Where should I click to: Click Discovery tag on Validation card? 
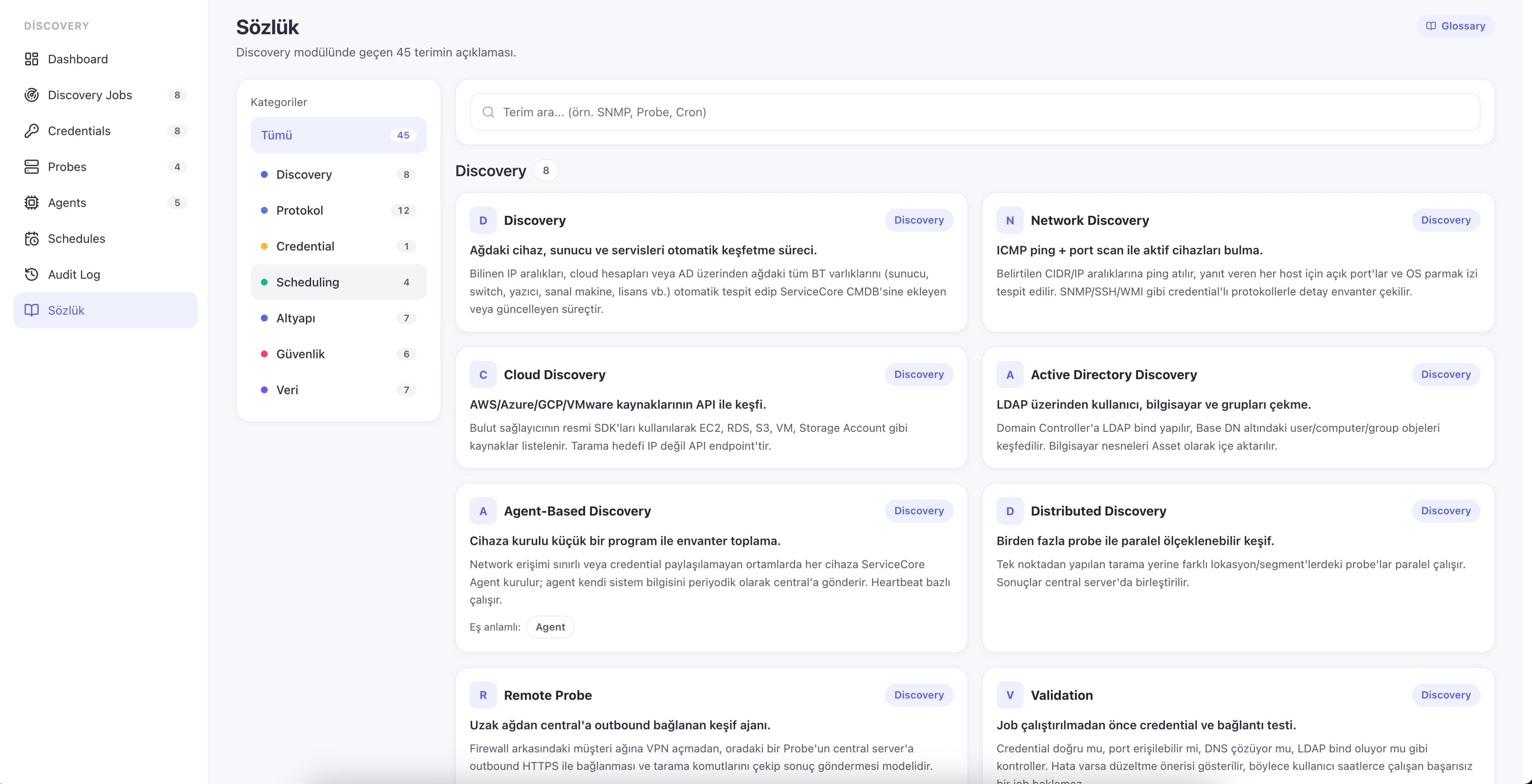pyautogui.click(x=1446, y=695)
